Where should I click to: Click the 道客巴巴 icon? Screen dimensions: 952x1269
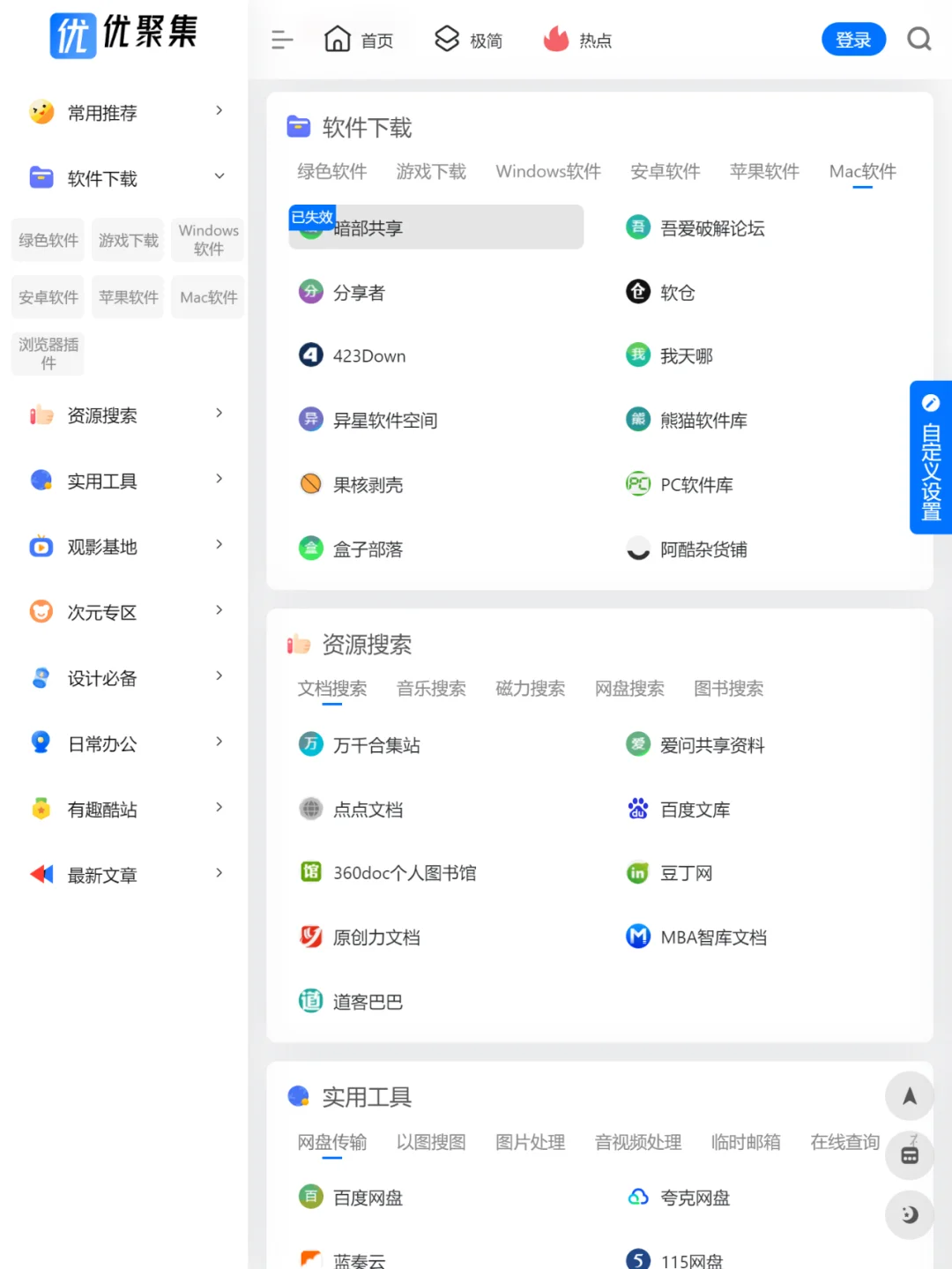coord(311,1001)
